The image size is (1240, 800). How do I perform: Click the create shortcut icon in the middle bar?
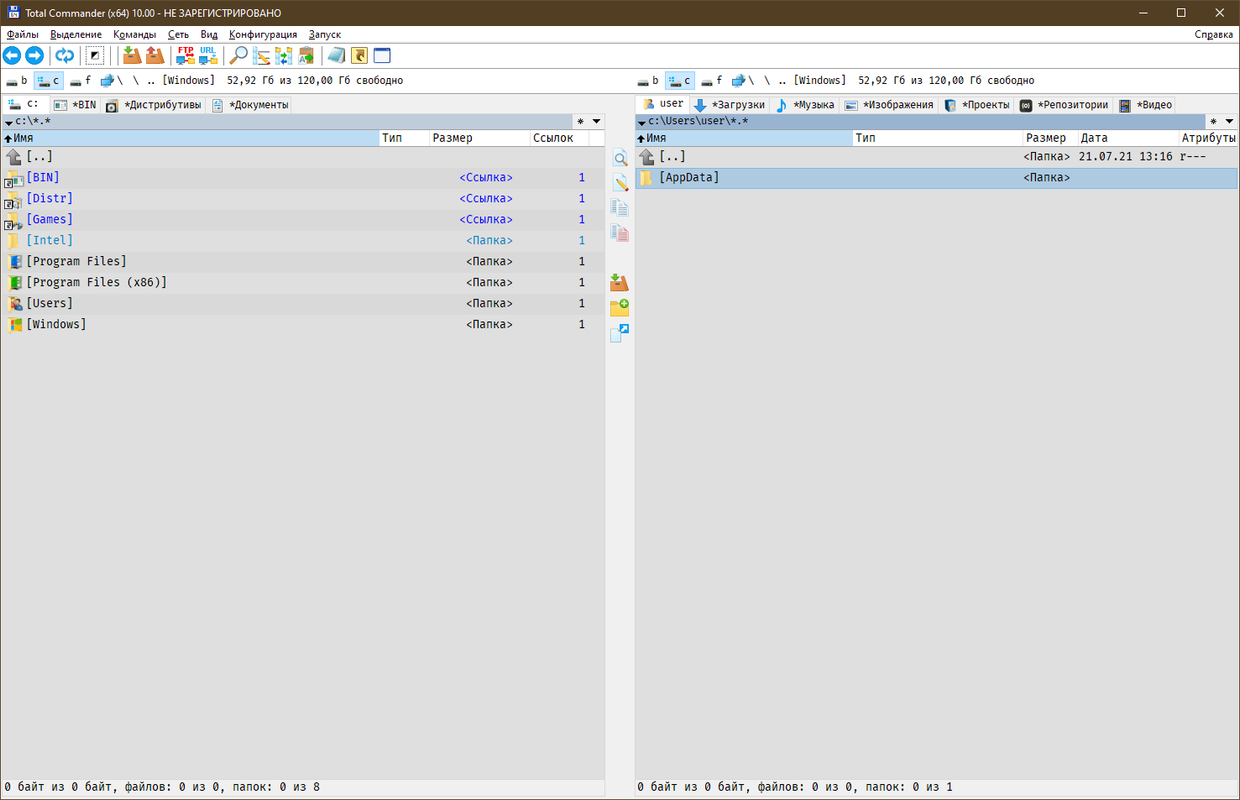pyautogui.click(x=620, y=333)
